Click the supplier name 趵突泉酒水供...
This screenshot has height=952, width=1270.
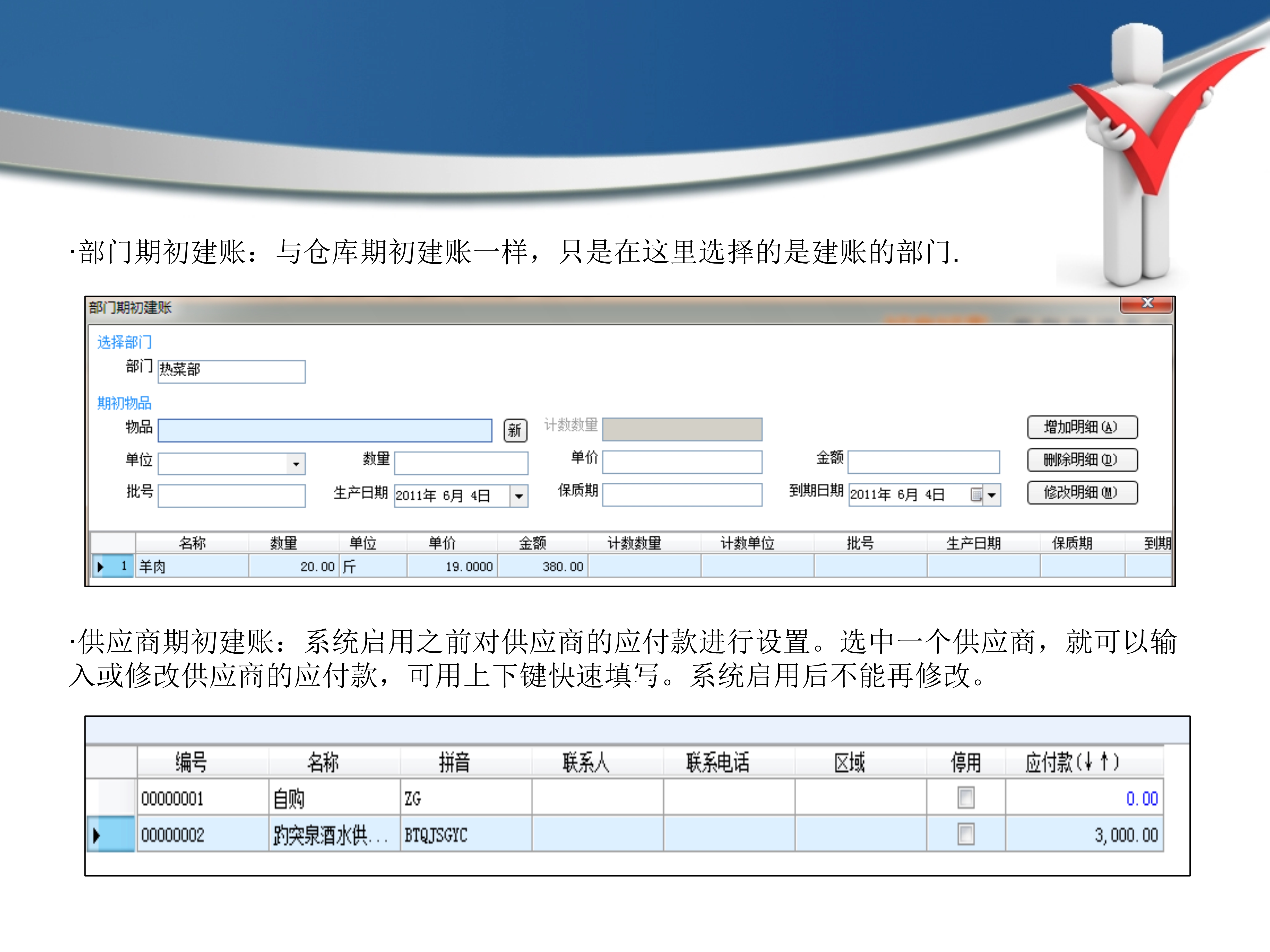(334, 834)
